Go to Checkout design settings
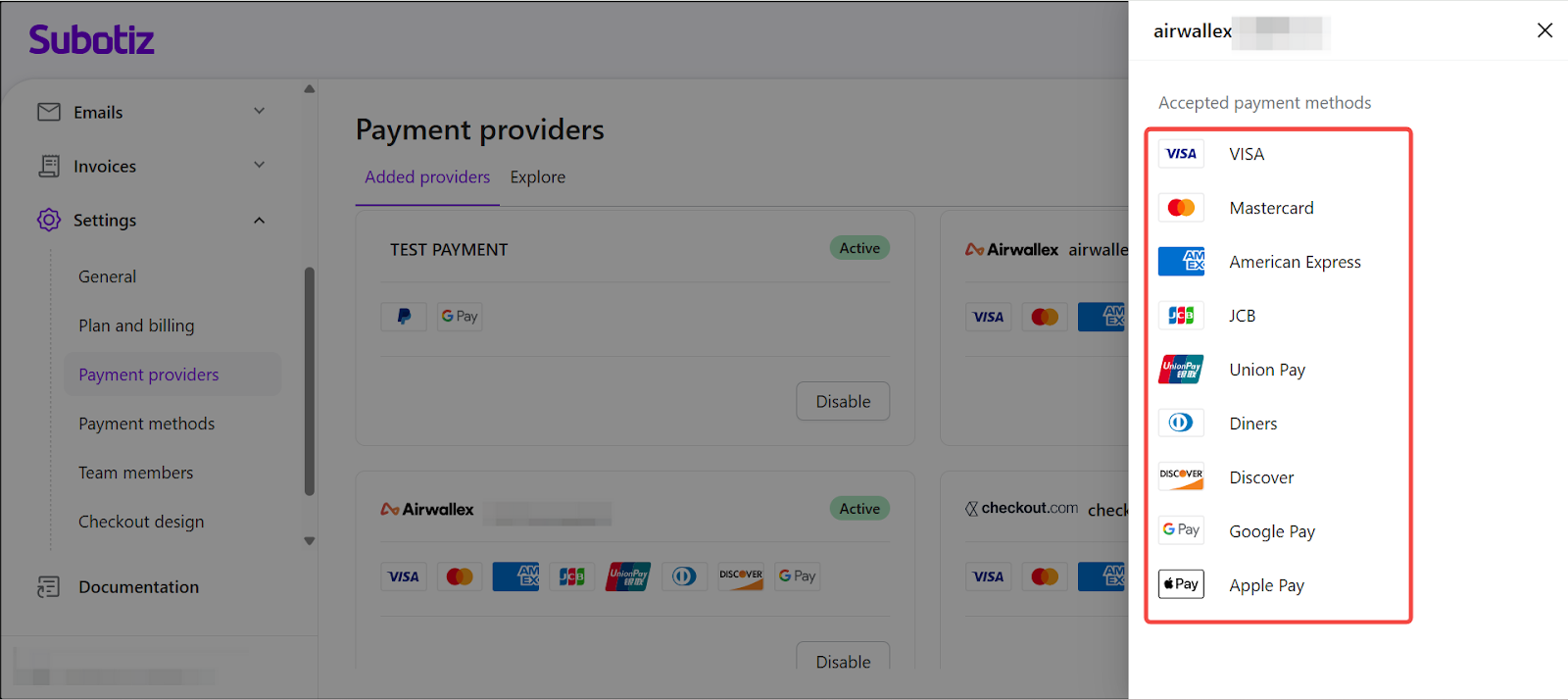 click(x=141, y=522)
